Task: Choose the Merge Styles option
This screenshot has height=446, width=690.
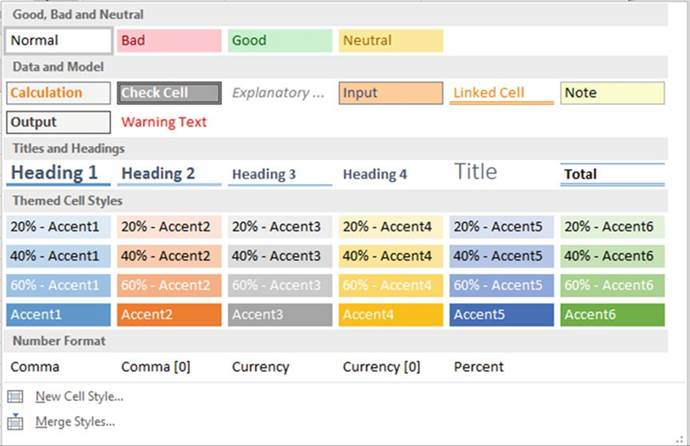Action: point(75,422)
